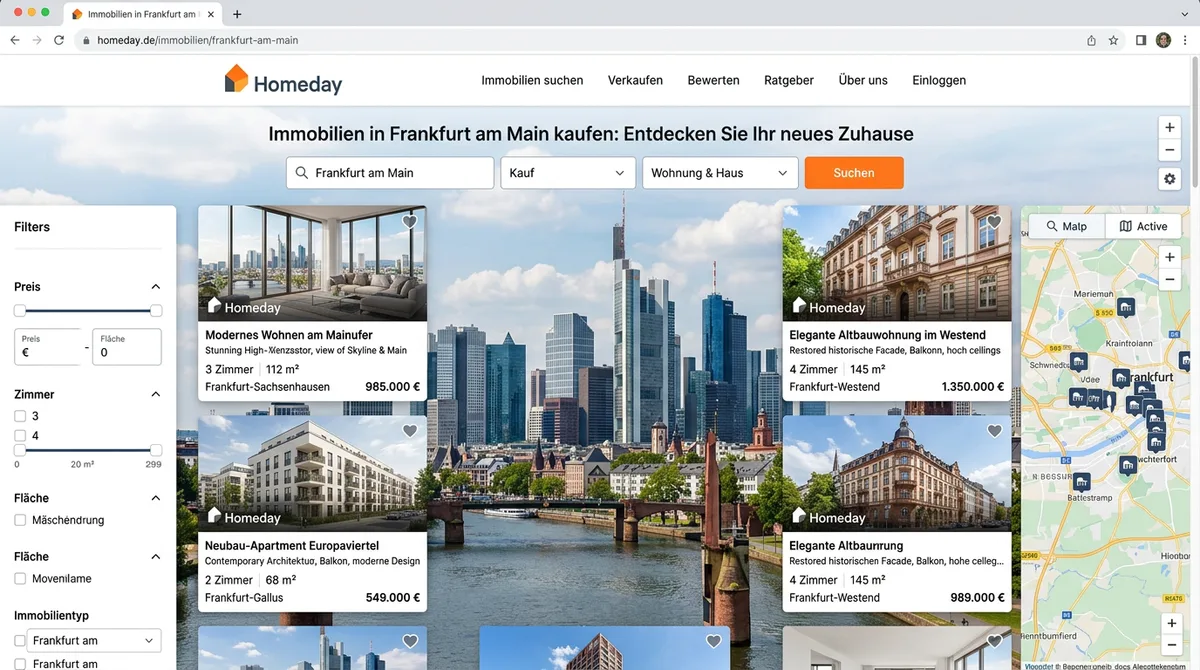The image size is (1200, 670).
Task: Click the right Zimmer range slider handle
Action: [x=156, y=451]
